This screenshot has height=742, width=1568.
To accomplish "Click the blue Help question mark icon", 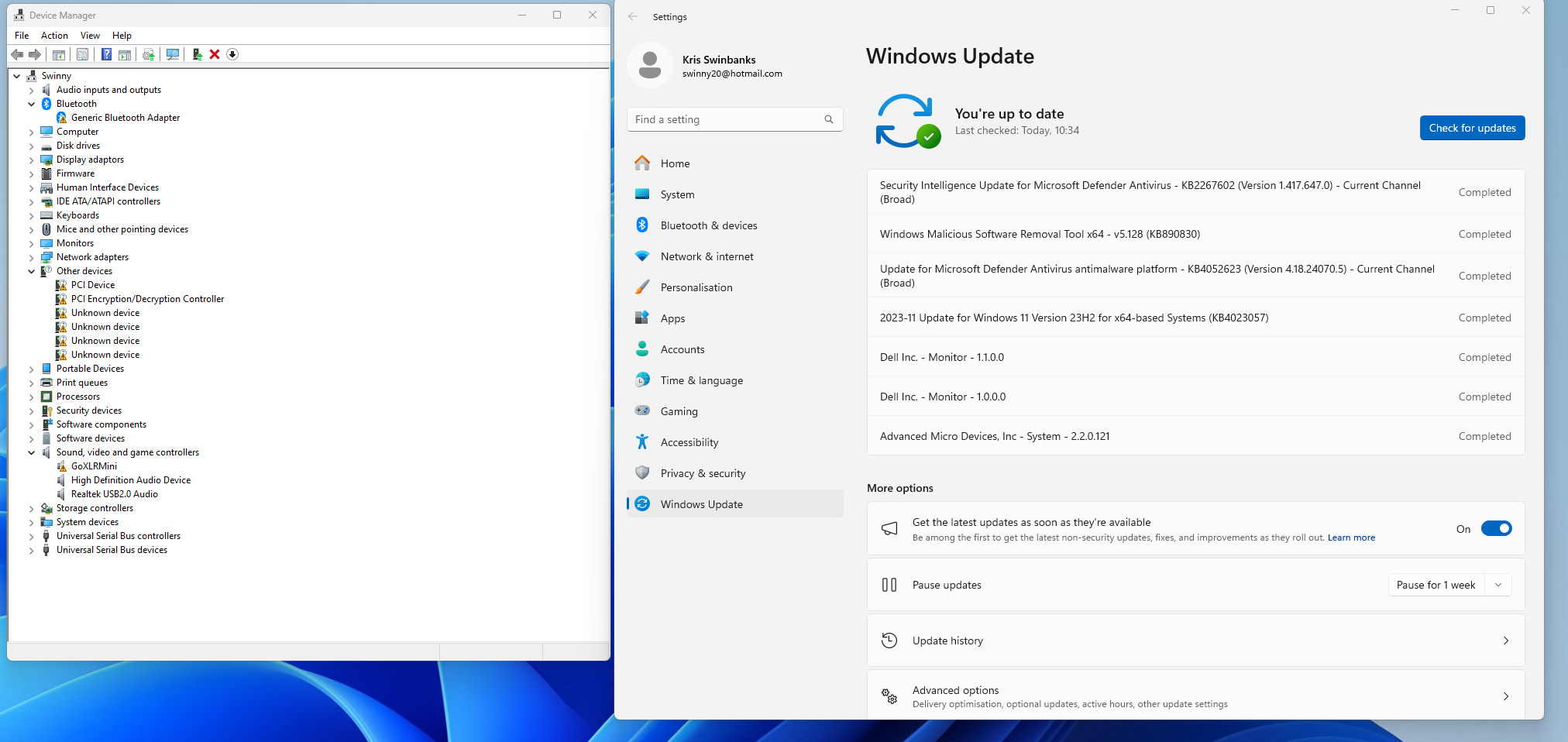I will (106, 54).
